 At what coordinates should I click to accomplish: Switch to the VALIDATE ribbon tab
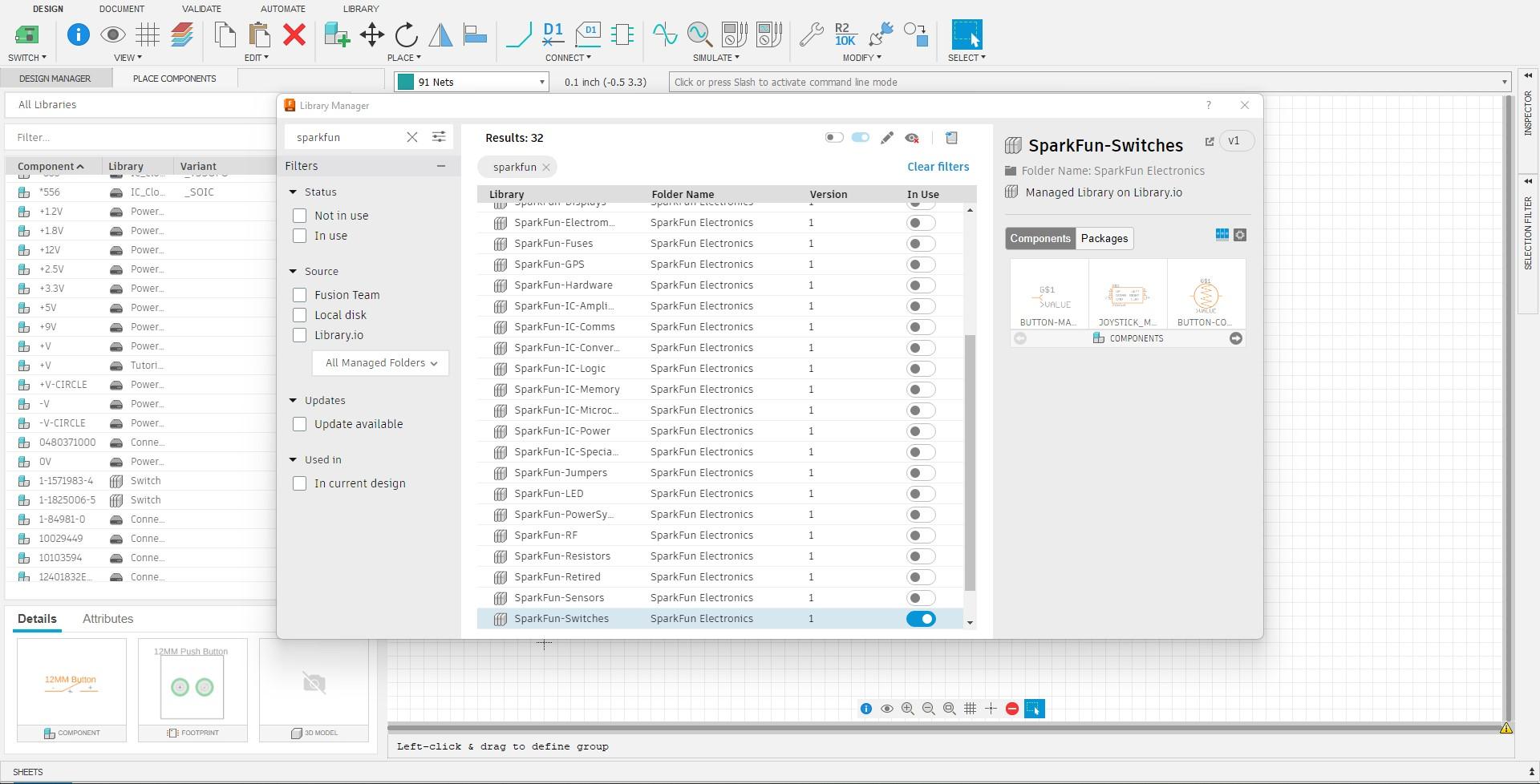pyautogui.click(x=201, y=9)
